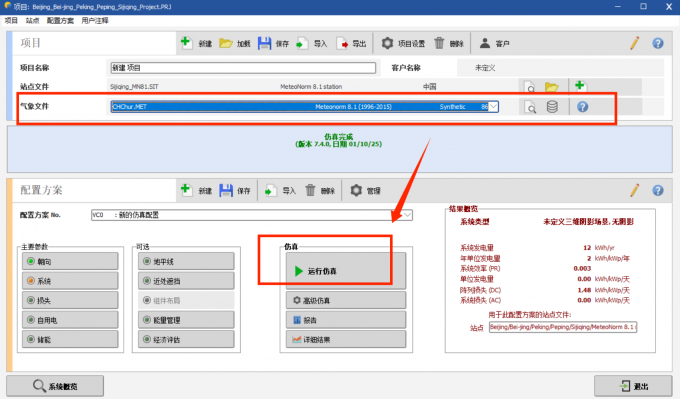Open help icon in the 项目 header

coord(658,43)
